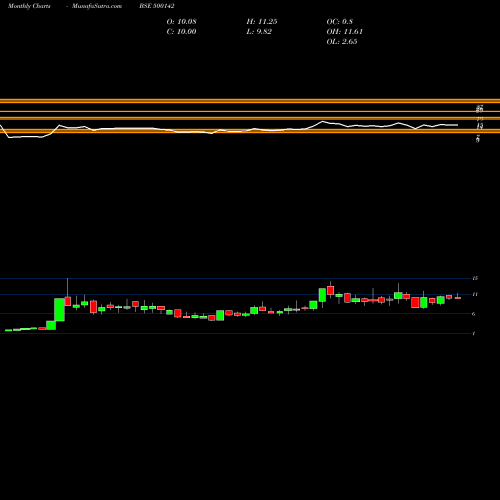
Task: Click the tallest green candlestick near chart start
Action: (59, 310)
